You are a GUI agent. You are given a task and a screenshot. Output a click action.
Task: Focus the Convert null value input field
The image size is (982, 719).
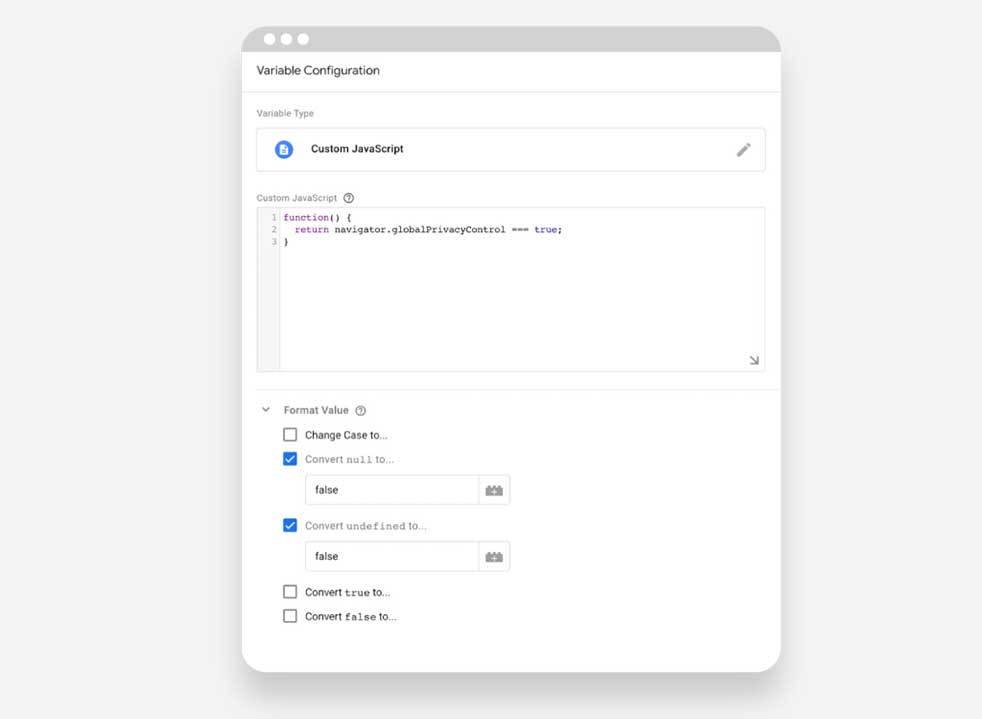(x=391, y=490)
